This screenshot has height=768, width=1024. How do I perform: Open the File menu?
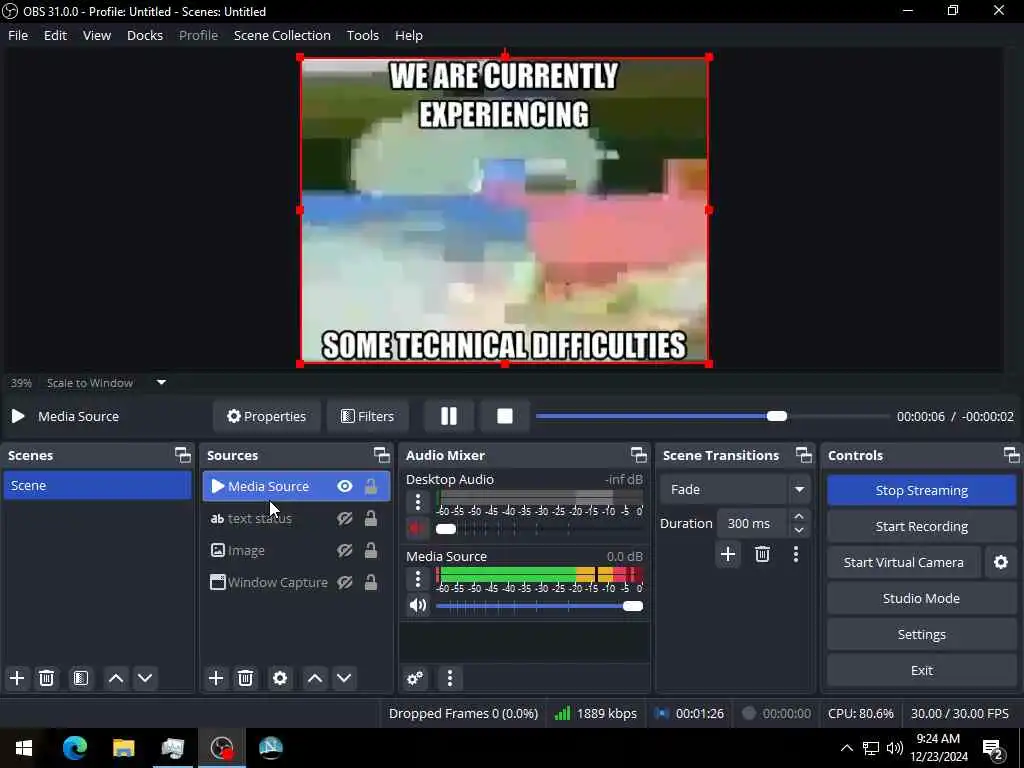tap(18, 35)
